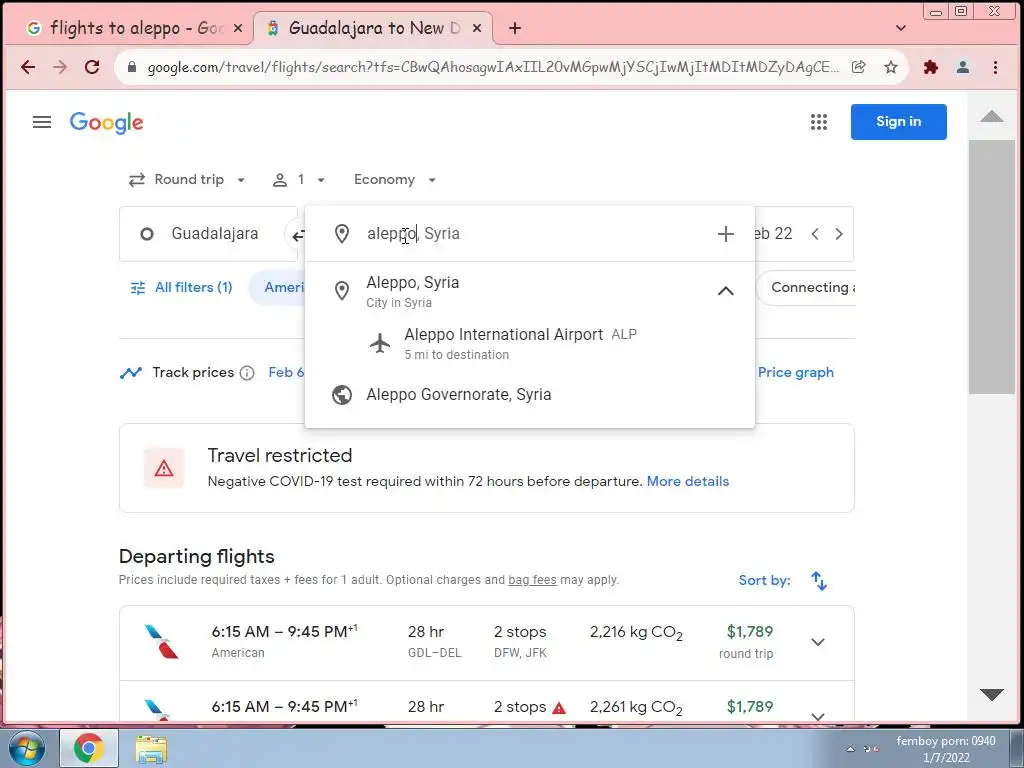1024x768 pixels.
Task: Open the Chrome profile icon
Action: point(963,67)
